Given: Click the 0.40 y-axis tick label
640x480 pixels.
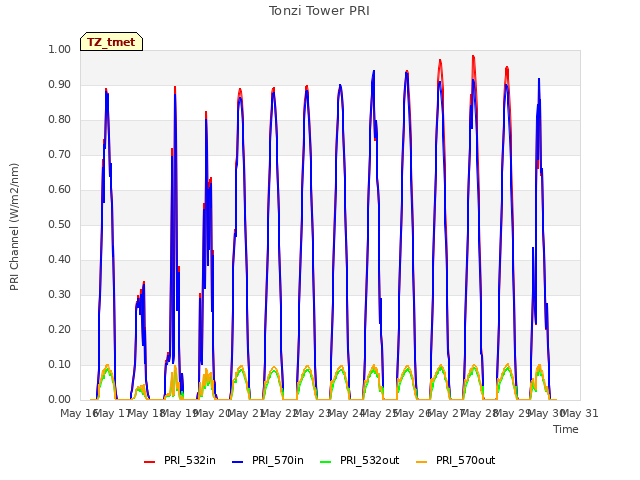Looking at the screenshot, I should [60, 260].
